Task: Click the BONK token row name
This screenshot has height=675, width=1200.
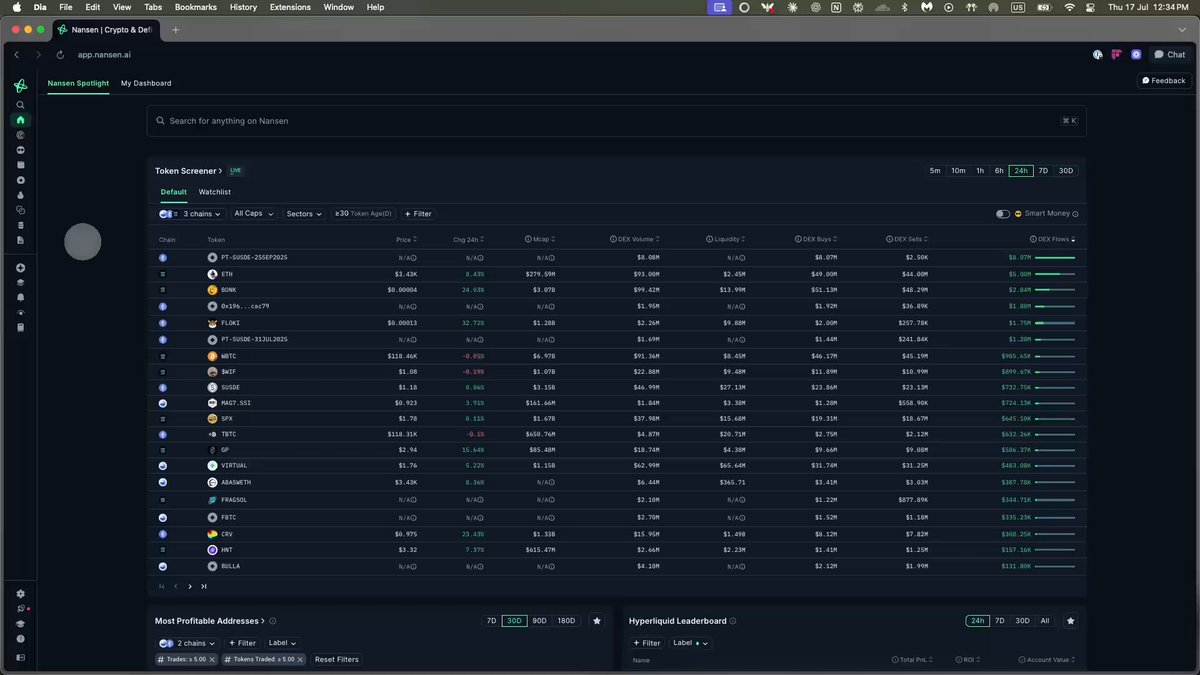Action: click(x=228, y=290)
